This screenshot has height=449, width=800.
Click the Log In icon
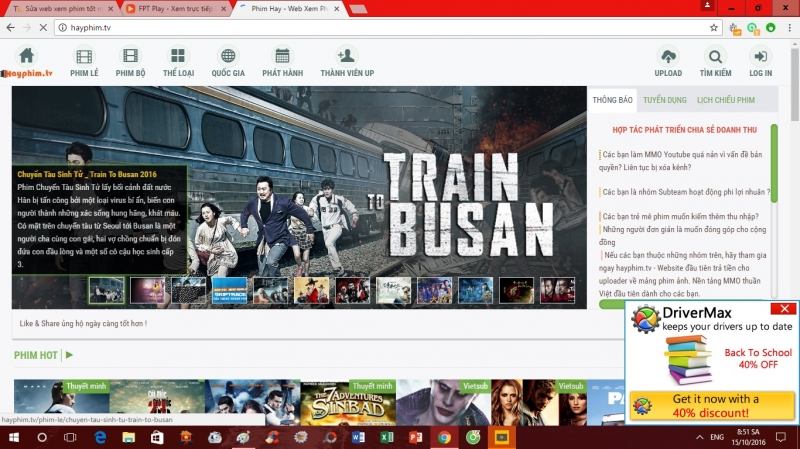[x=760, y=56]
